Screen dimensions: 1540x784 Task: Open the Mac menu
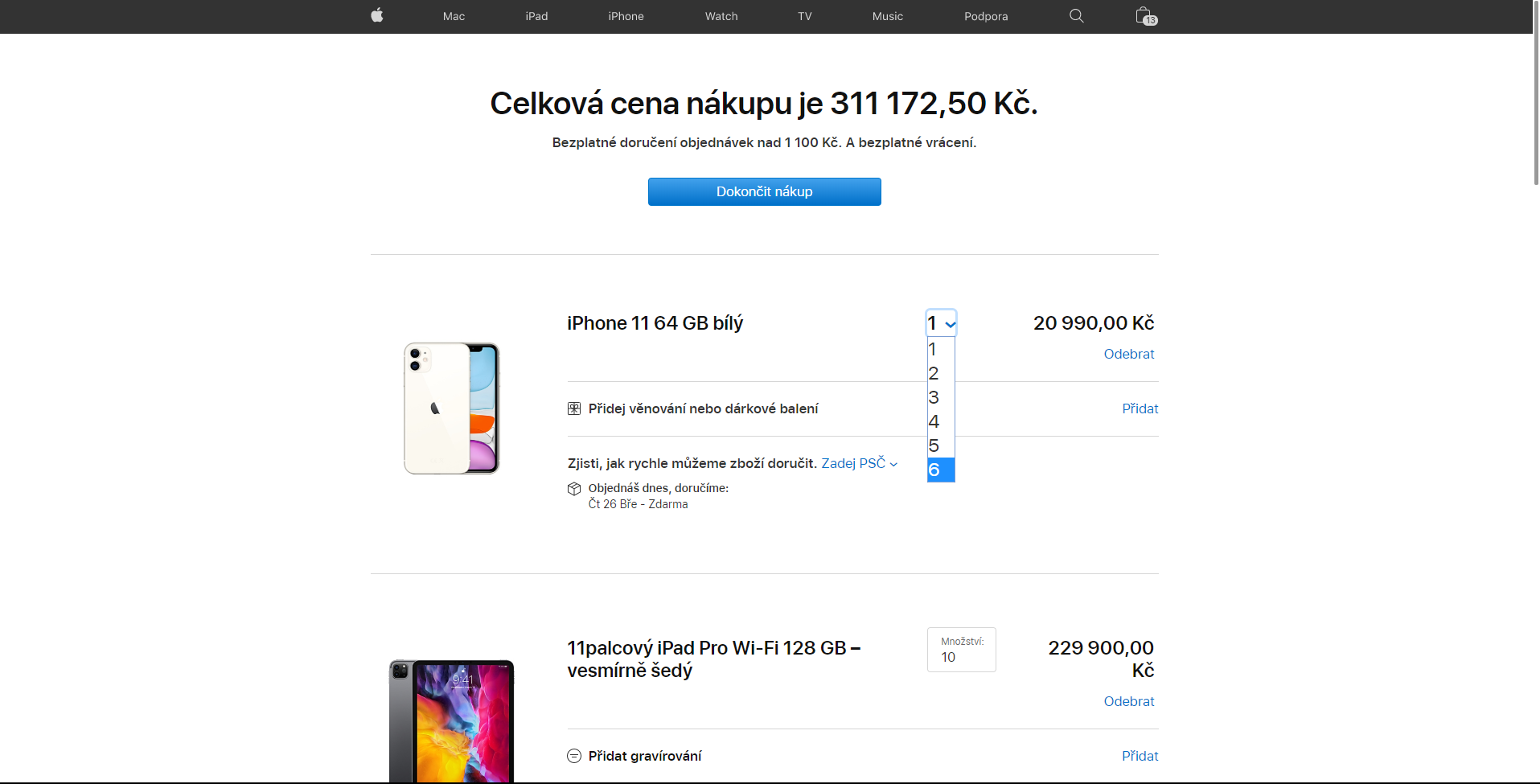pos(454,16)
